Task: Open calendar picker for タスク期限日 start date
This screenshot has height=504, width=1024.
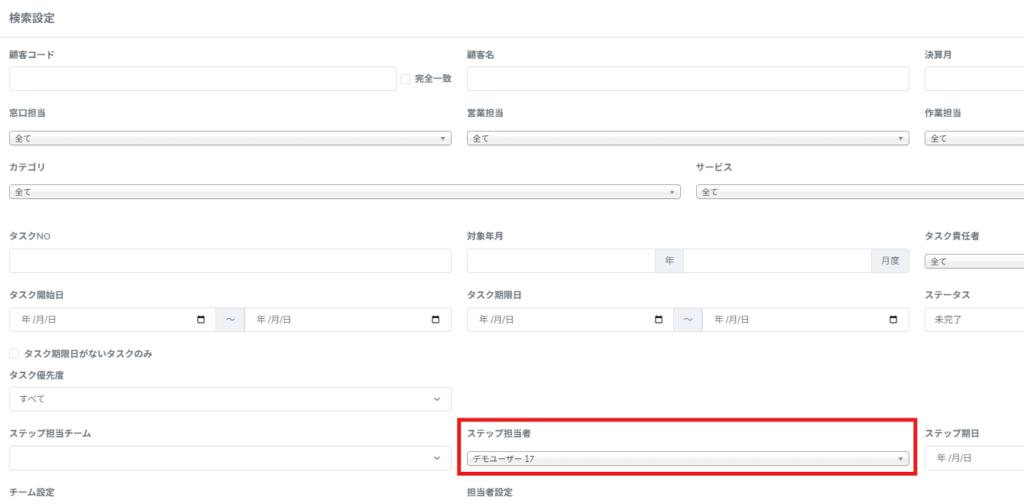Action: [x=658, y=320]
